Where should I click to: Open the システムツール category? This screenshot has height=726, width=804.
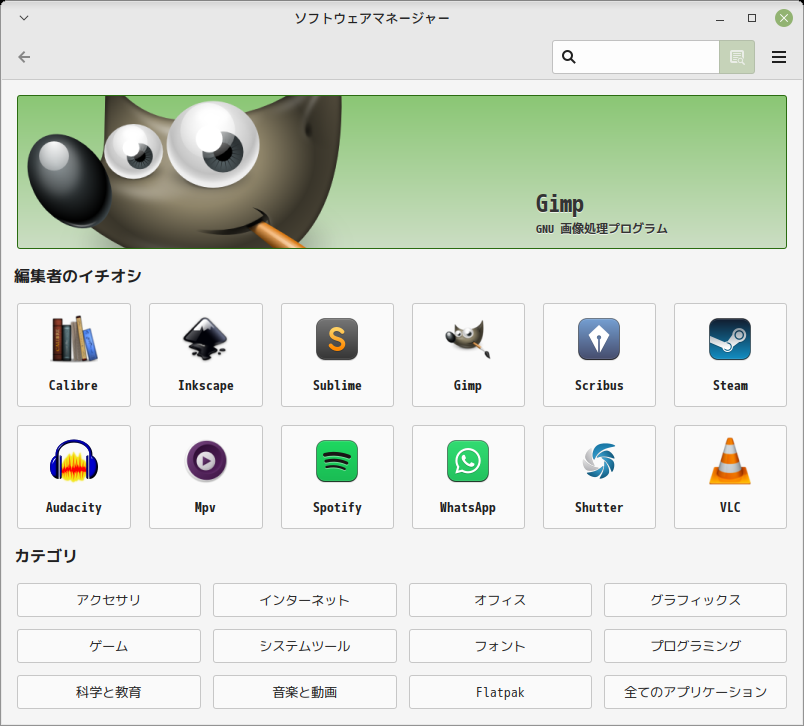pos(305,646)
